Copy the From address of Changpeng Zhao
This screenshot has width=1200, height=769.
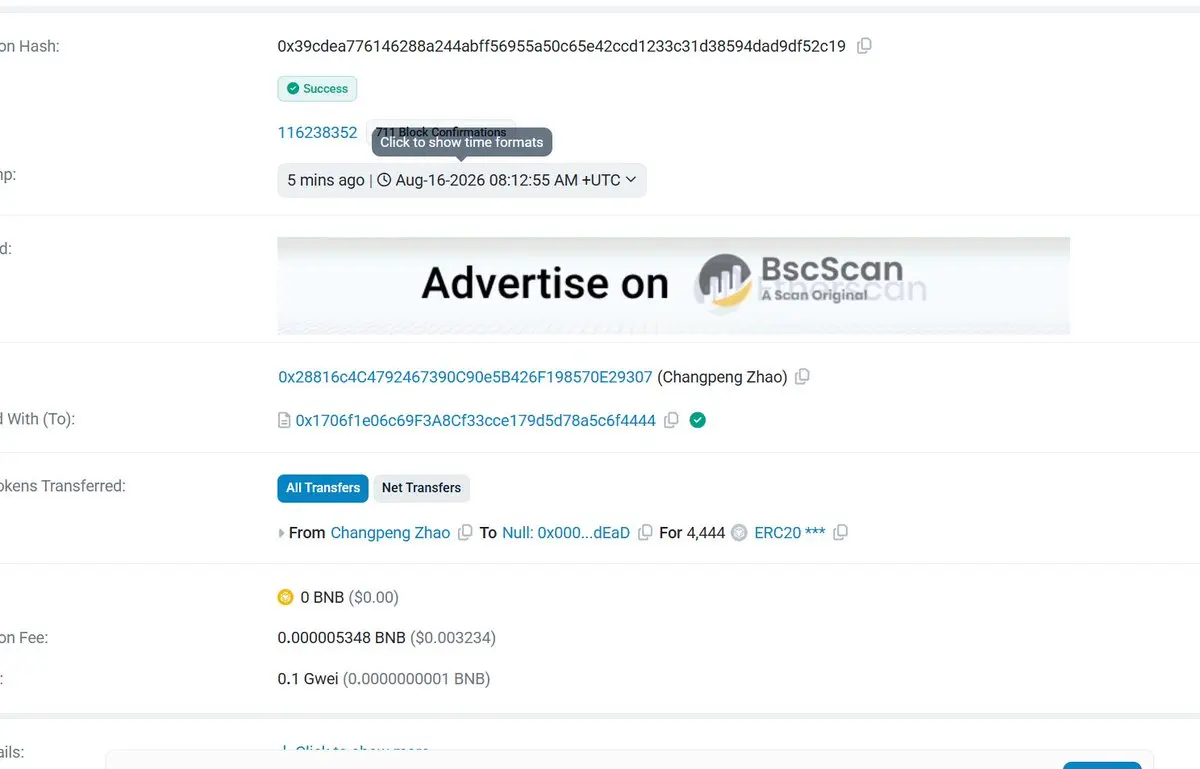pos(802,377)
